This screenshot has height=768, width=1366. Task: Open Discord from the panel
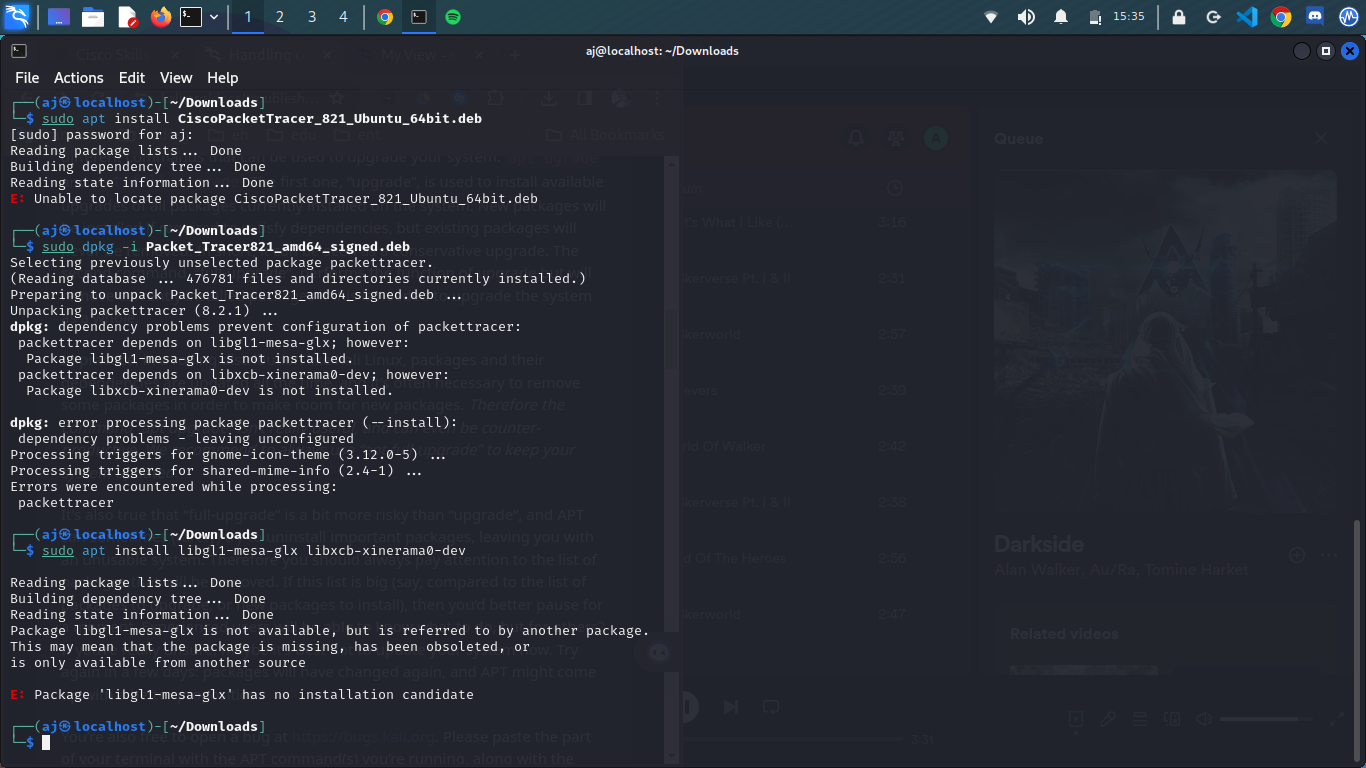[x=1315, y=17]
